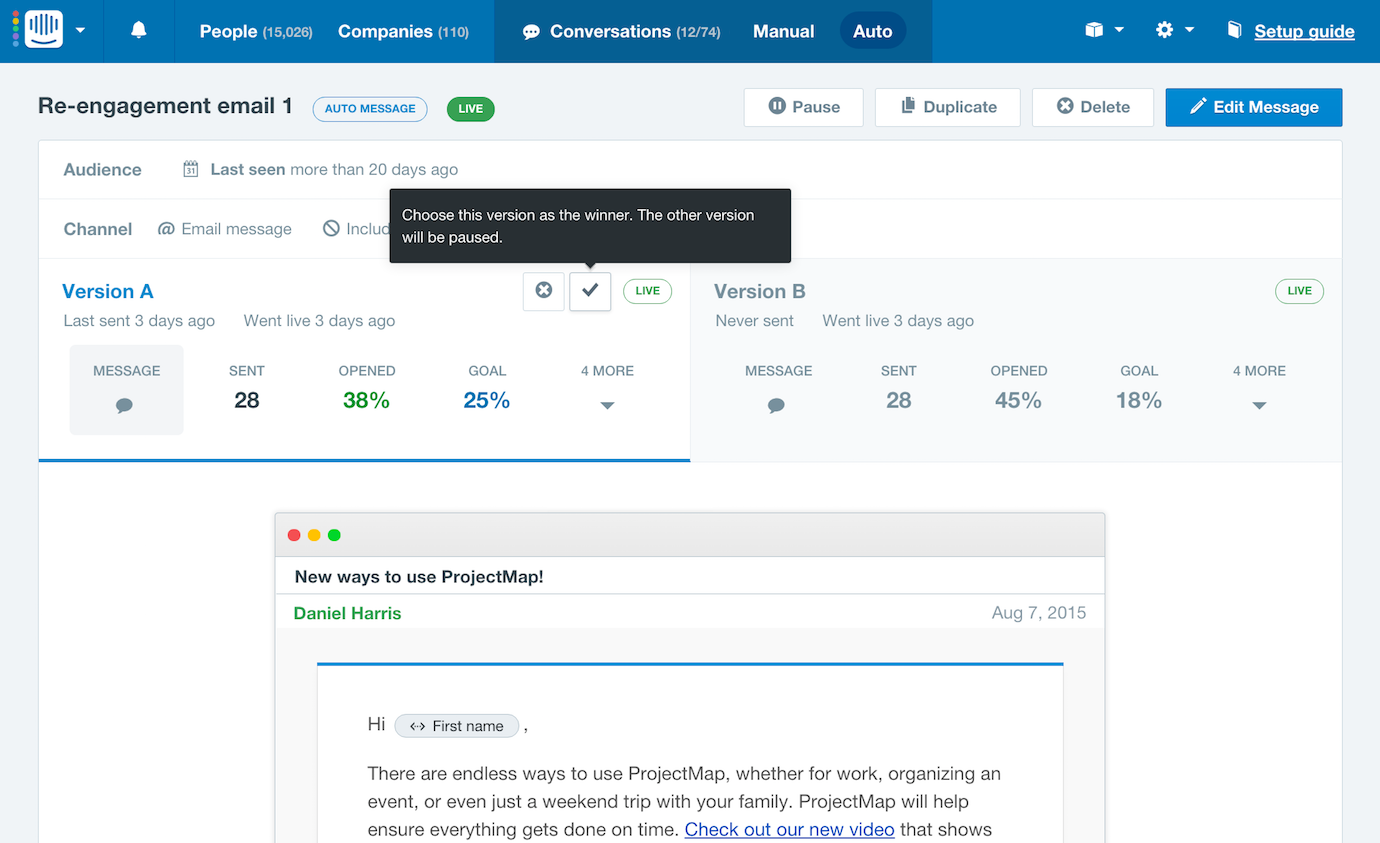Screen dimensions: 1380x843
Task: Select the Email message channel label
Action: [x=236, y=229]
